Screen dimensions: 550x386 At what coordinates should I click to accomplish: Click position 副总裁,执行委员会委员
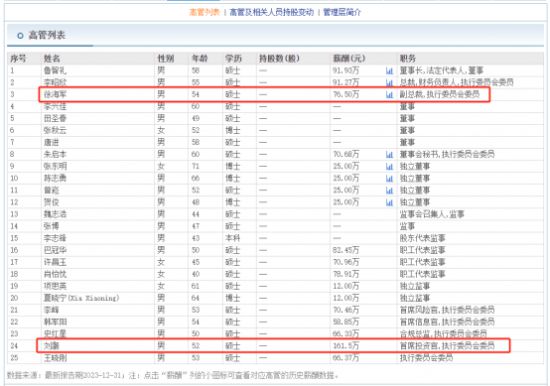(440, 94)
